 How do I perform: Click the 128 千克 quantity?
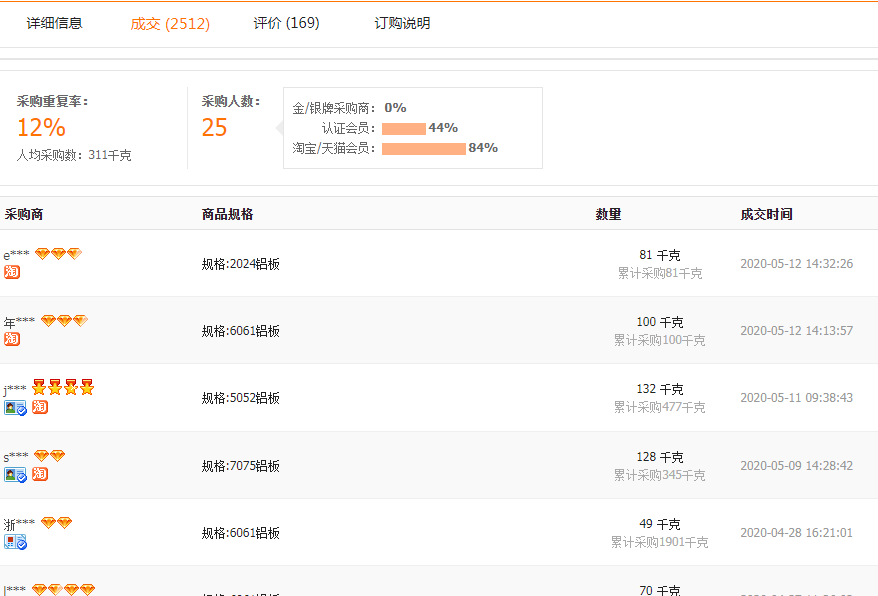(x=660, y=457)
